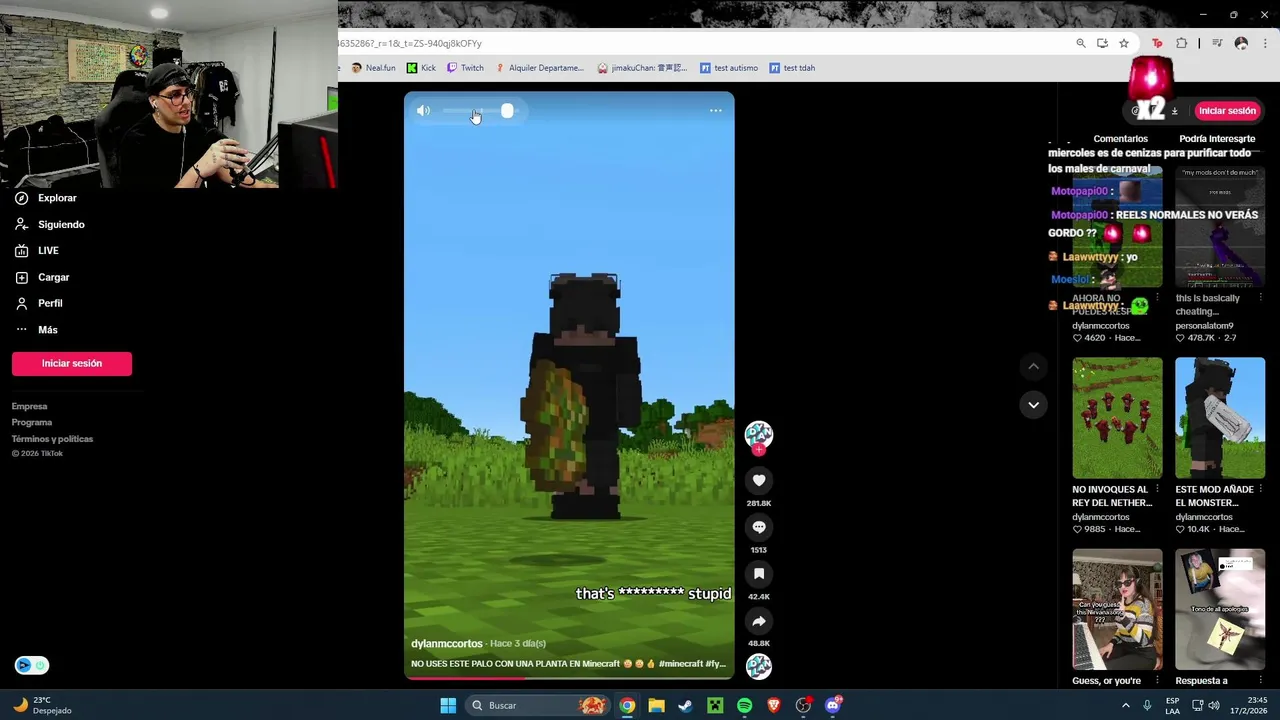Open the test tdah bookmark
1280x720 pixels.
click(x=792, y=68)
